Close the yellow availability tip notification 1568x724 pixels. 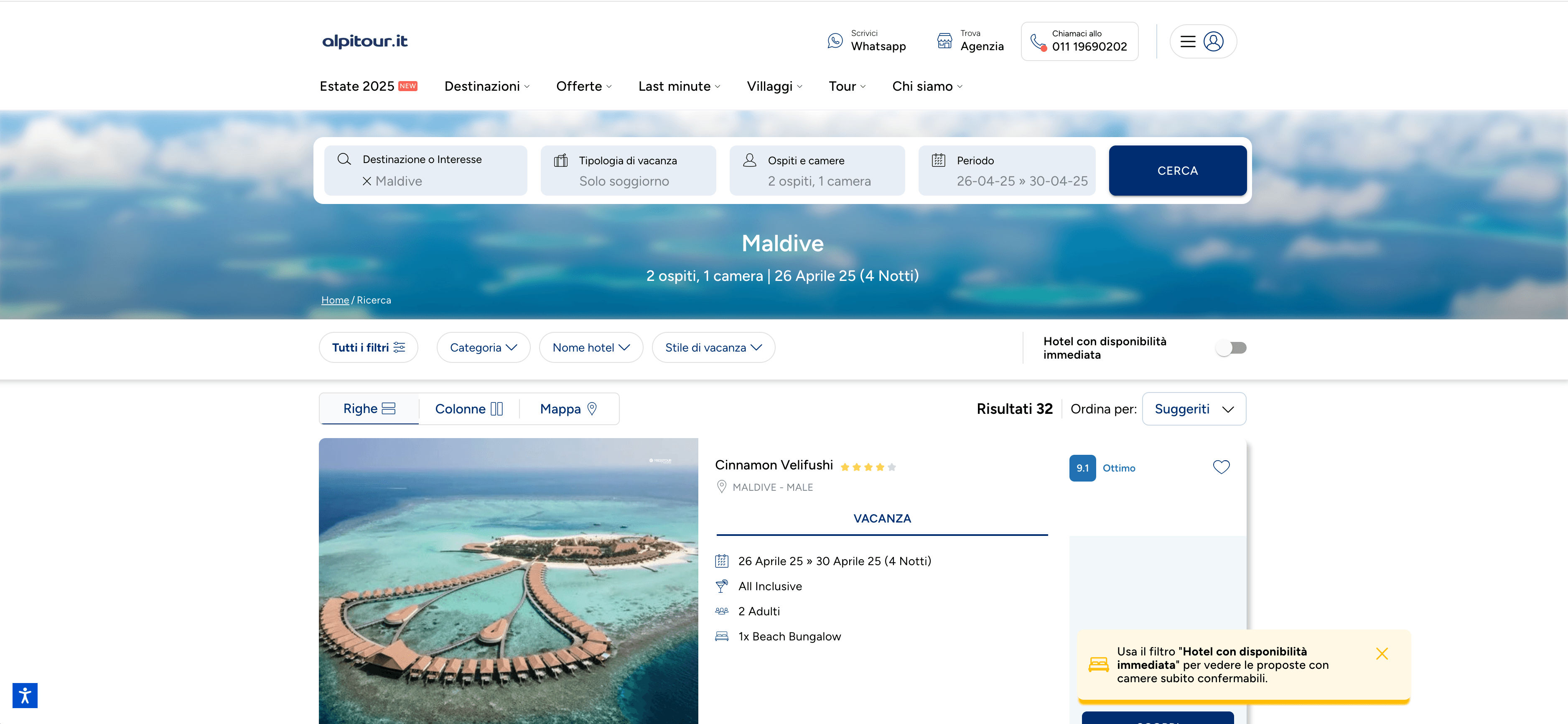[1382, 653]
